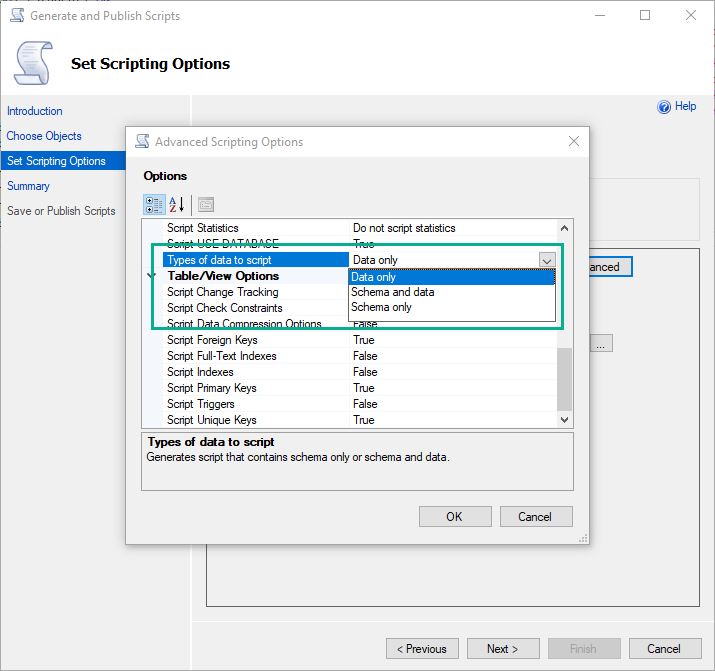Click the Help icon

tap(664, 107)
